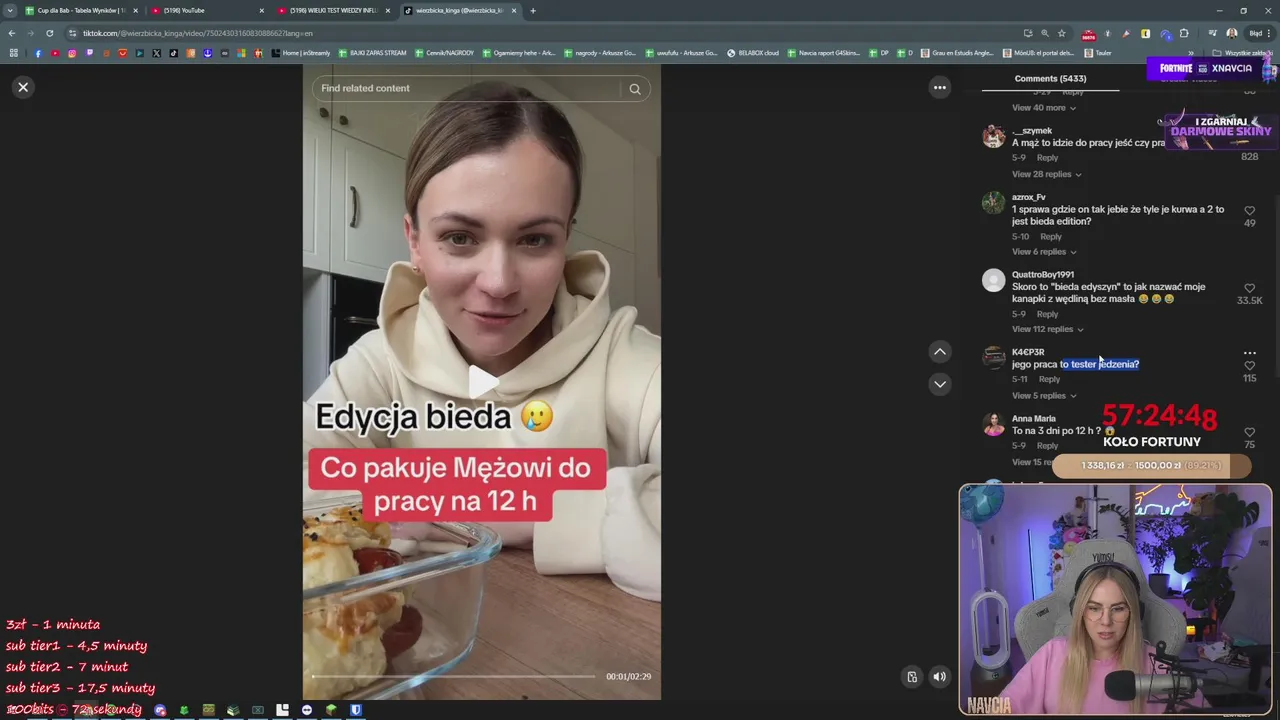The height and width of the screenshot is (720, 1280).
Task: Open the options dots on K4€P3R's comment
Action: [x=1249, y=353]
